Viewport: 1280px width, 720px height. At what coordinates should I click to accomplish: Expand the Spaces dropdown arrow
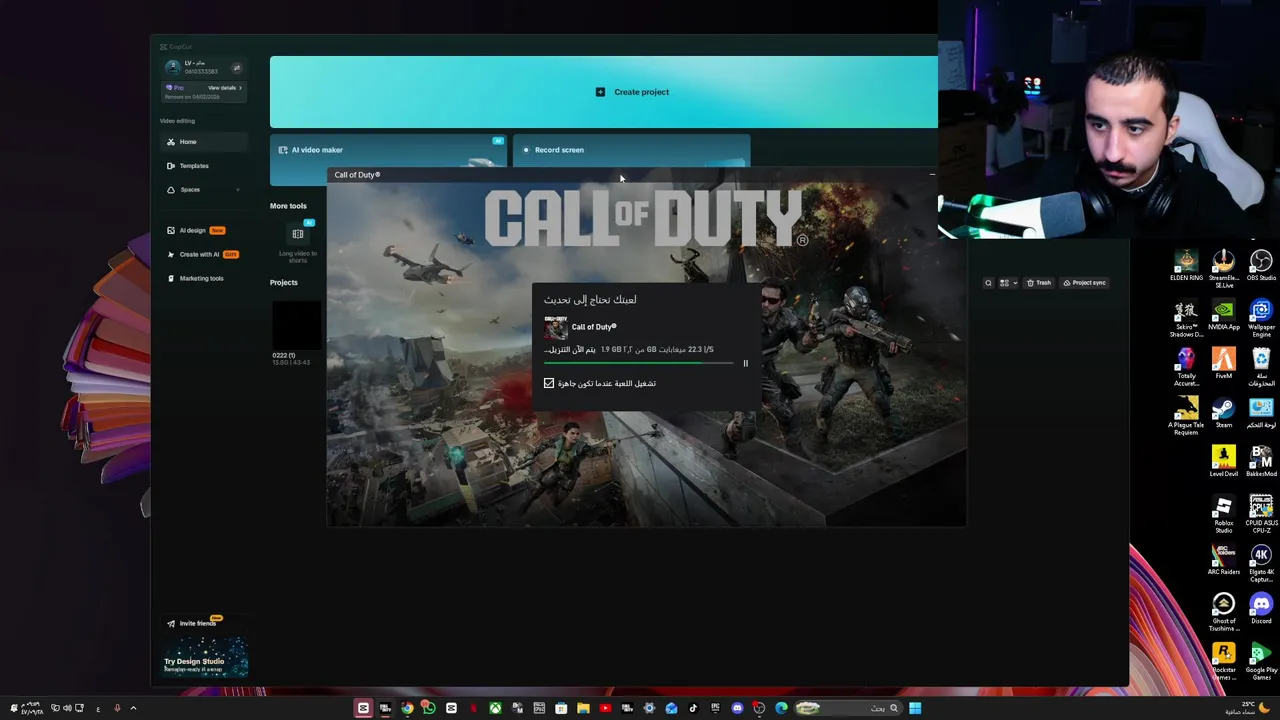pos(237,190)
